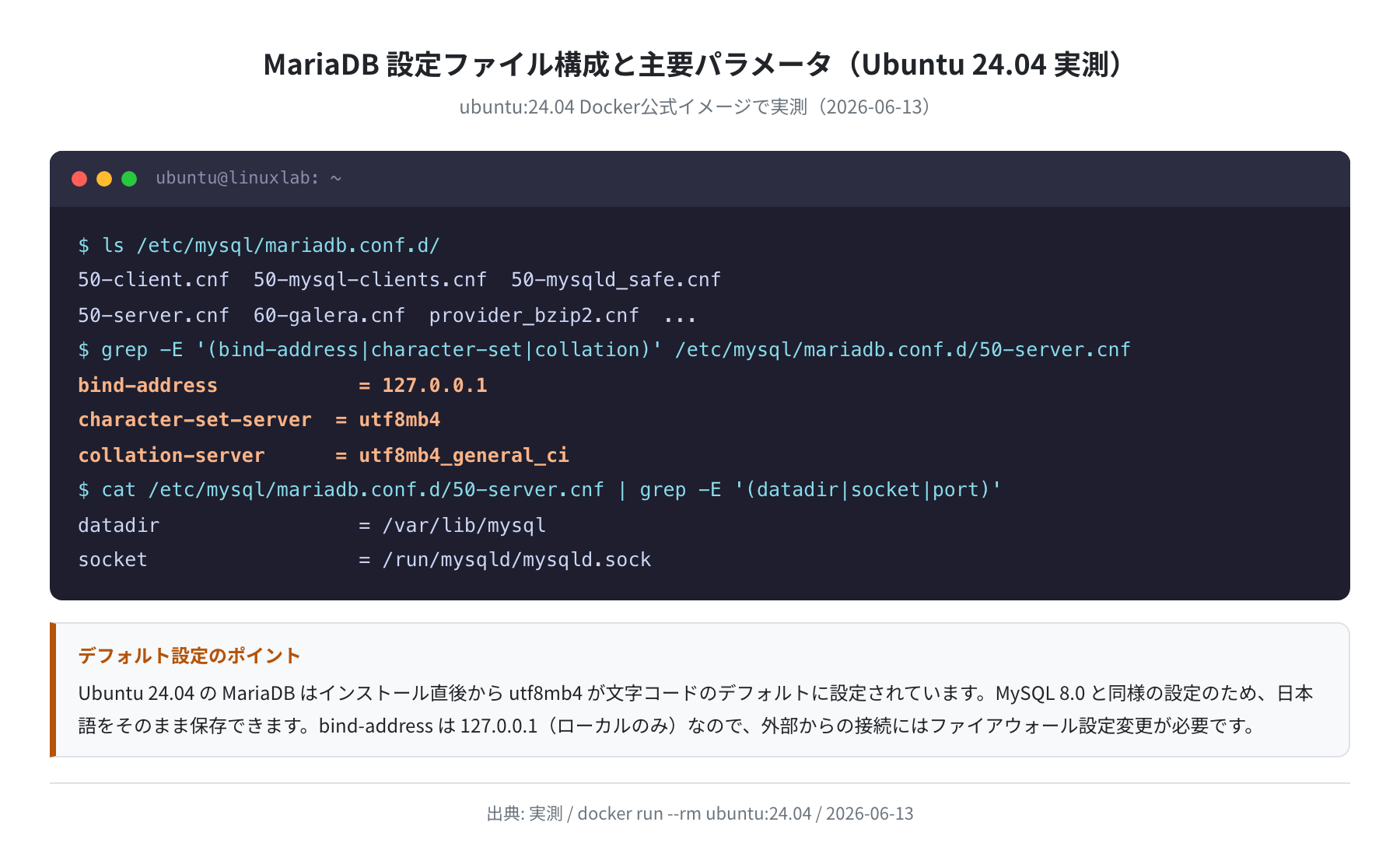Select the file name 50-mysqld_safe.cnf
The height and width of the screenshot is (857, 1400).
point(616,280)
